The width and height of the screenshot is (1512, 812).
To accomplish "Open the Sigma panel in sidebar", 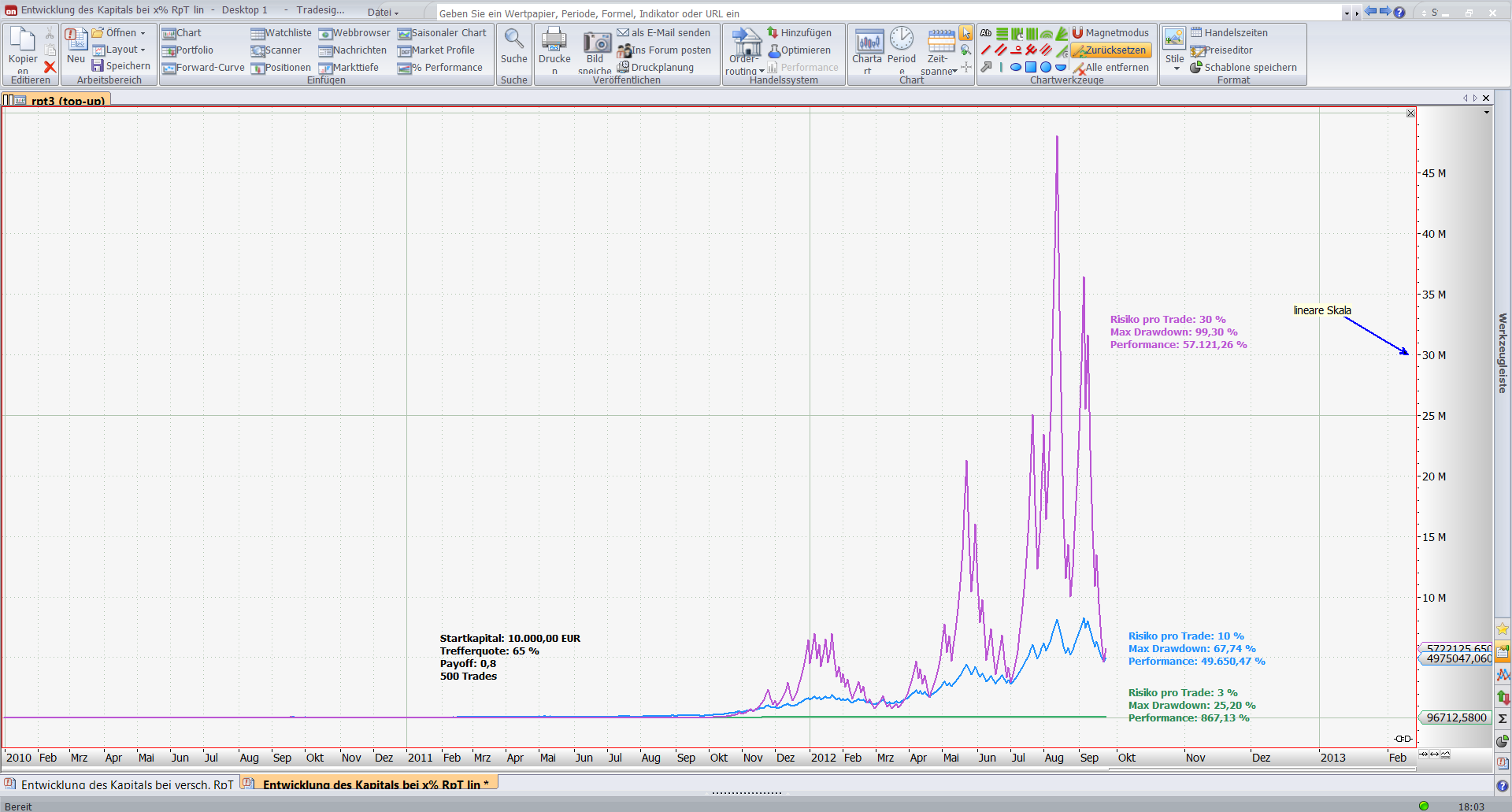I will (1503, 718).
